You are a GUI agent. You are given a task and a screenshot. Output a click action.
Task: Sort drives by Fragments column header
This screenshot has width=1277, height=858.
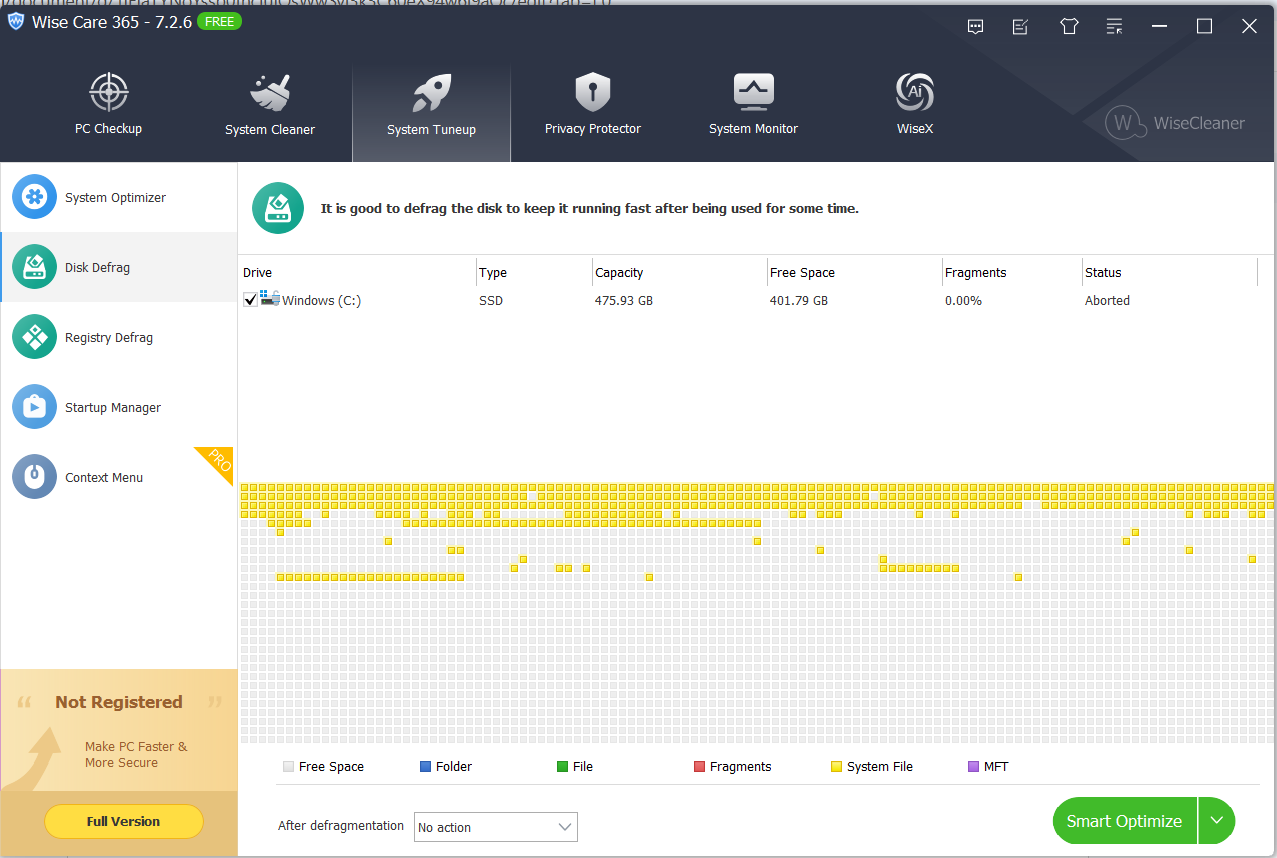point(975,272)
